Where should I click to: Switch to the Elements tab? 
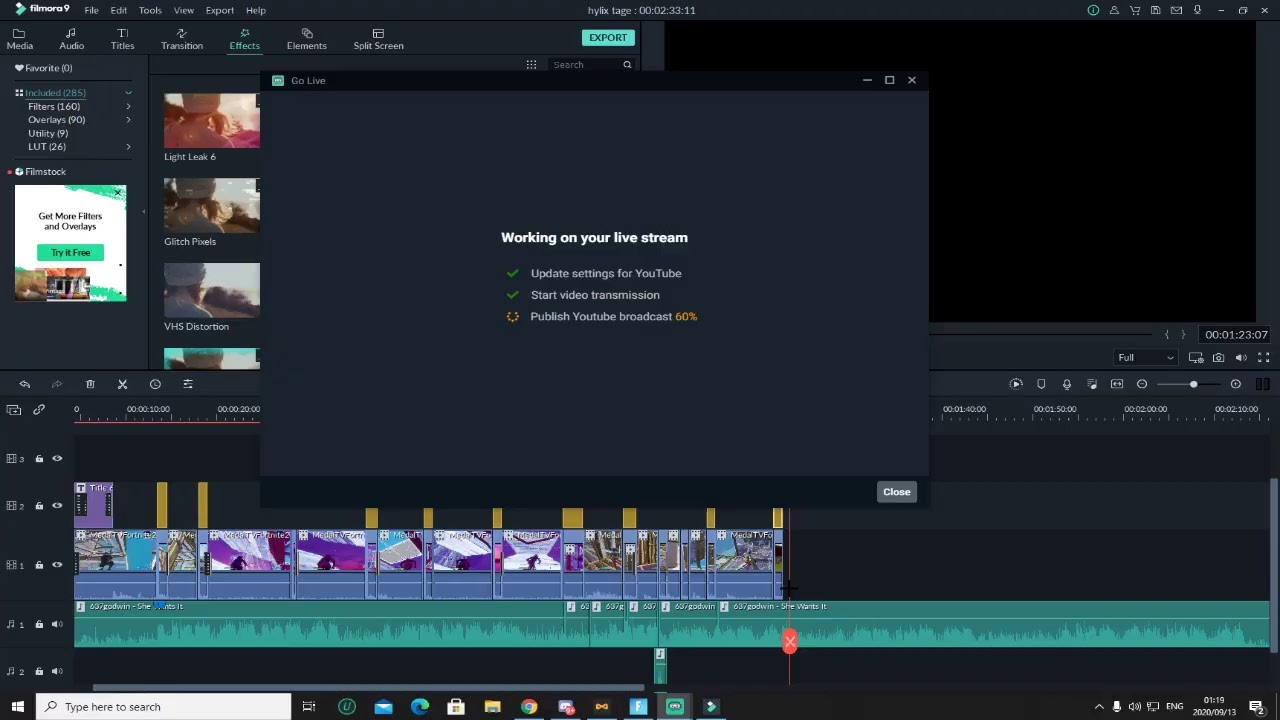(x=307, y=39)
